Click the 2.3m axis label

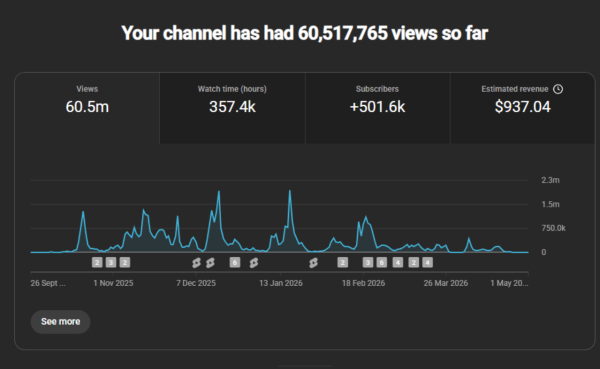coord(550,180)
